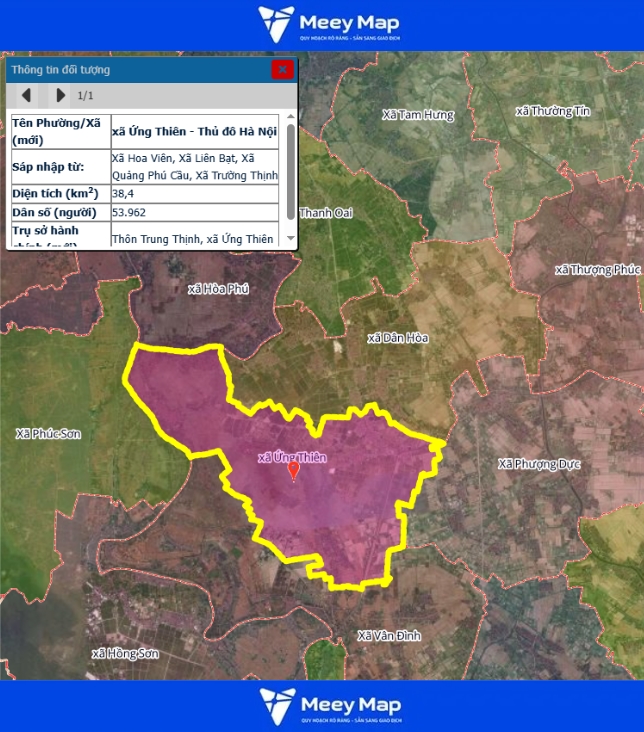
Task: Click the top Meey Map logo
Action: (321, 24)
